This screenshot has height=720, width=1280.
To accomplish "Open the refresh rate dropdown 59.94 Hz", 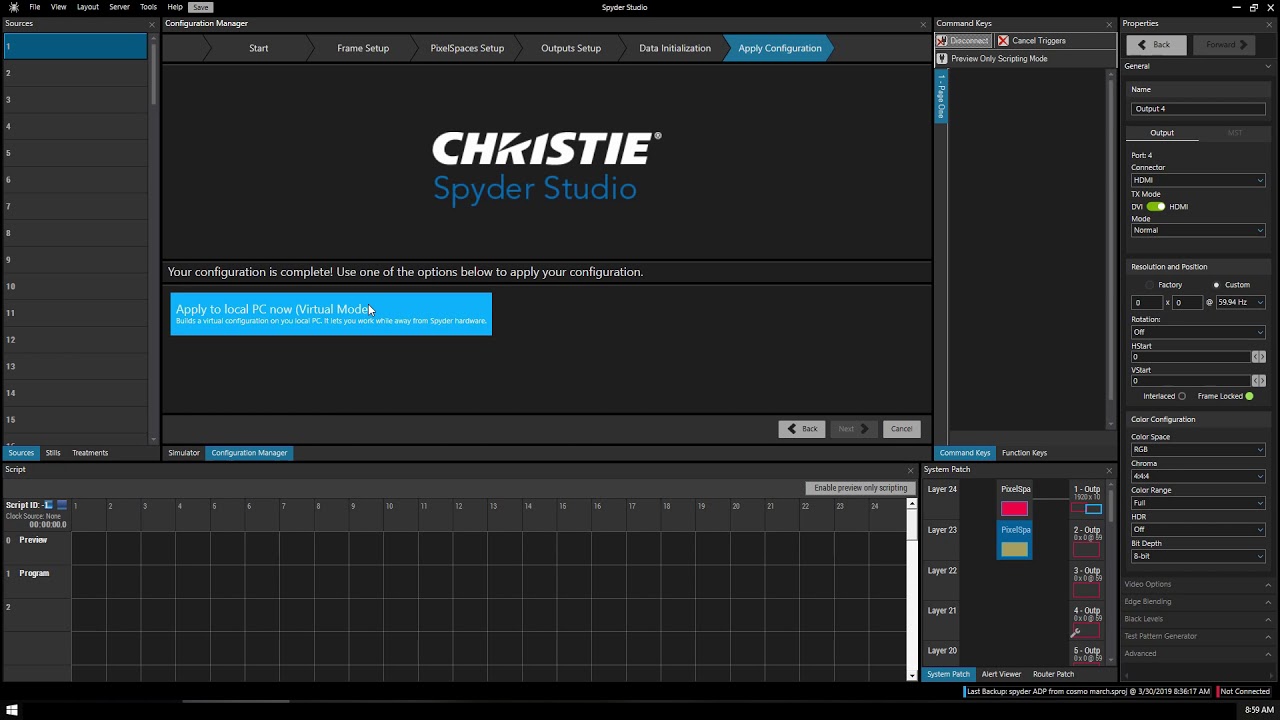I will pyautogui.click(x=1241, y=302).
